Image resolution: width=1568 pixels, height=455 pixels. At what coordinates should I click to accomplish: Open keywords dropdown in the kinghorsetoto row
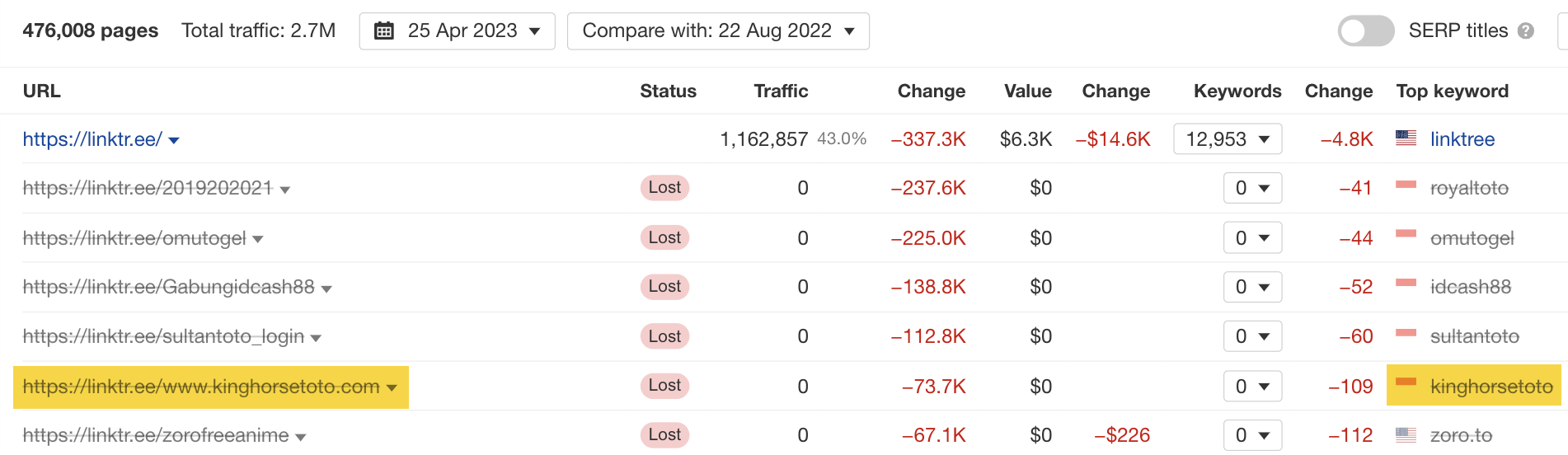[x=1252, y=387]
